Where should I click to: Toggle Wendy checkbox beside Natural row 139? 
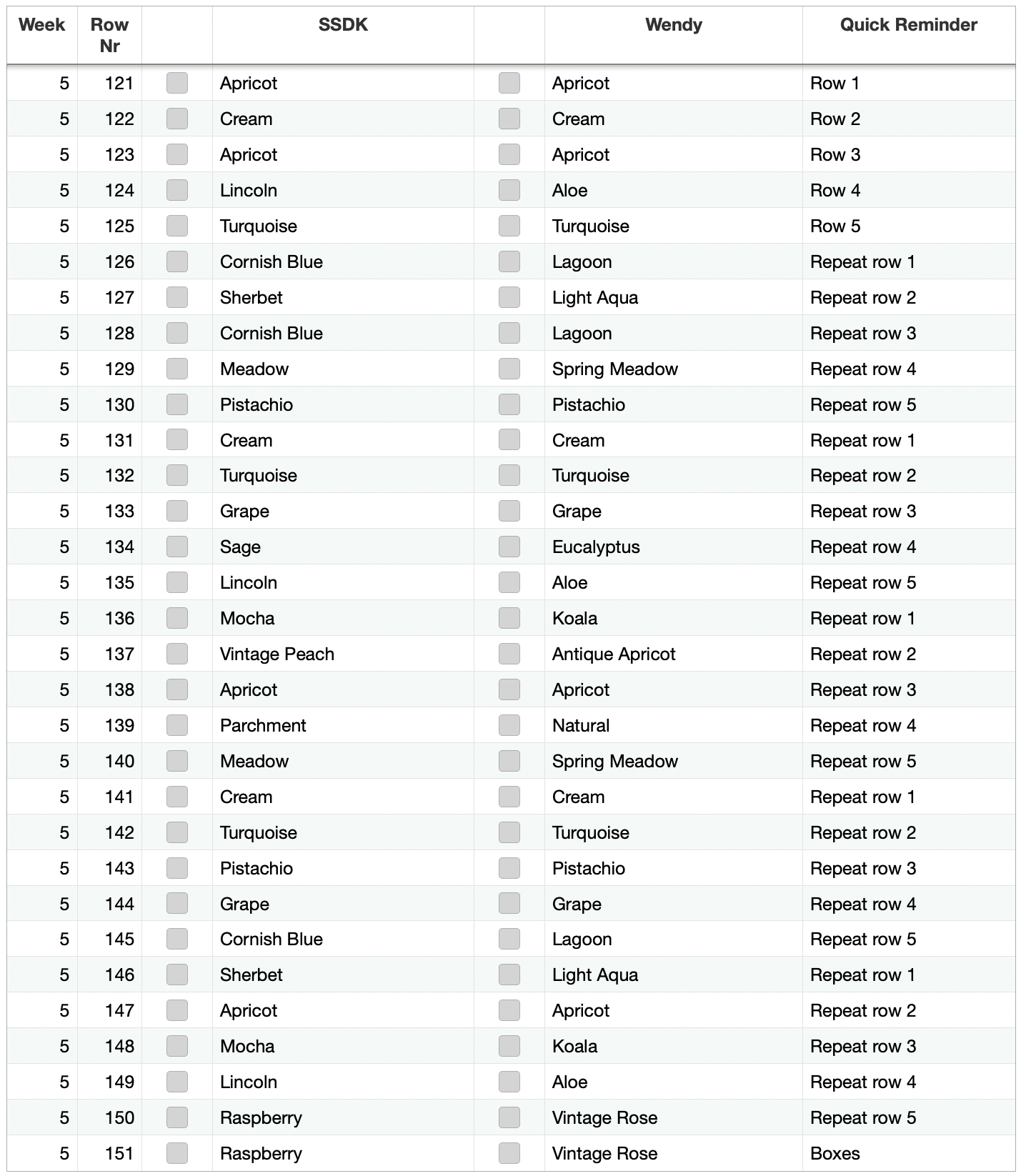tap(509, 725)
